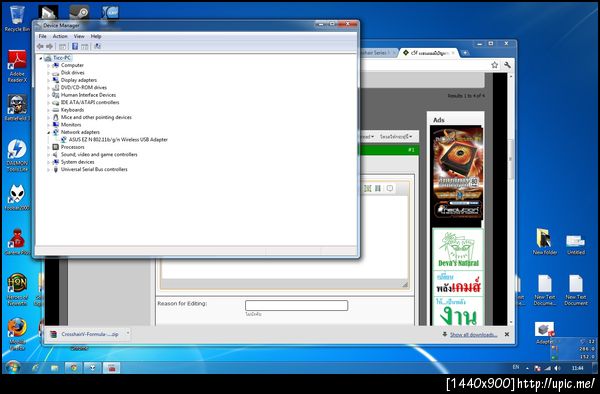
Task: Click the Reason for Editing field
Action: [x=296, y=305]
